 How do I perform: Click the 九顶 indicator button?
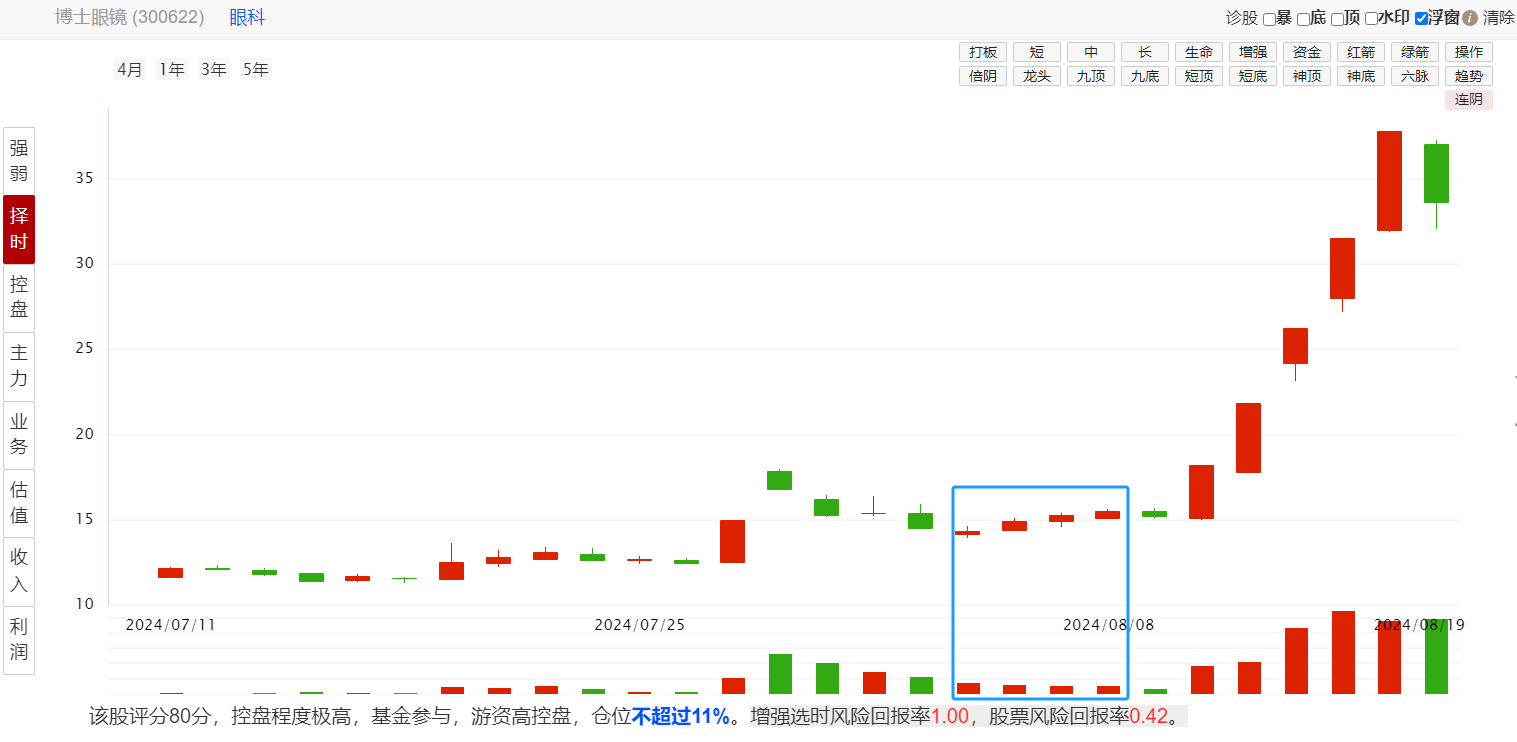[x=1091, y=76]
